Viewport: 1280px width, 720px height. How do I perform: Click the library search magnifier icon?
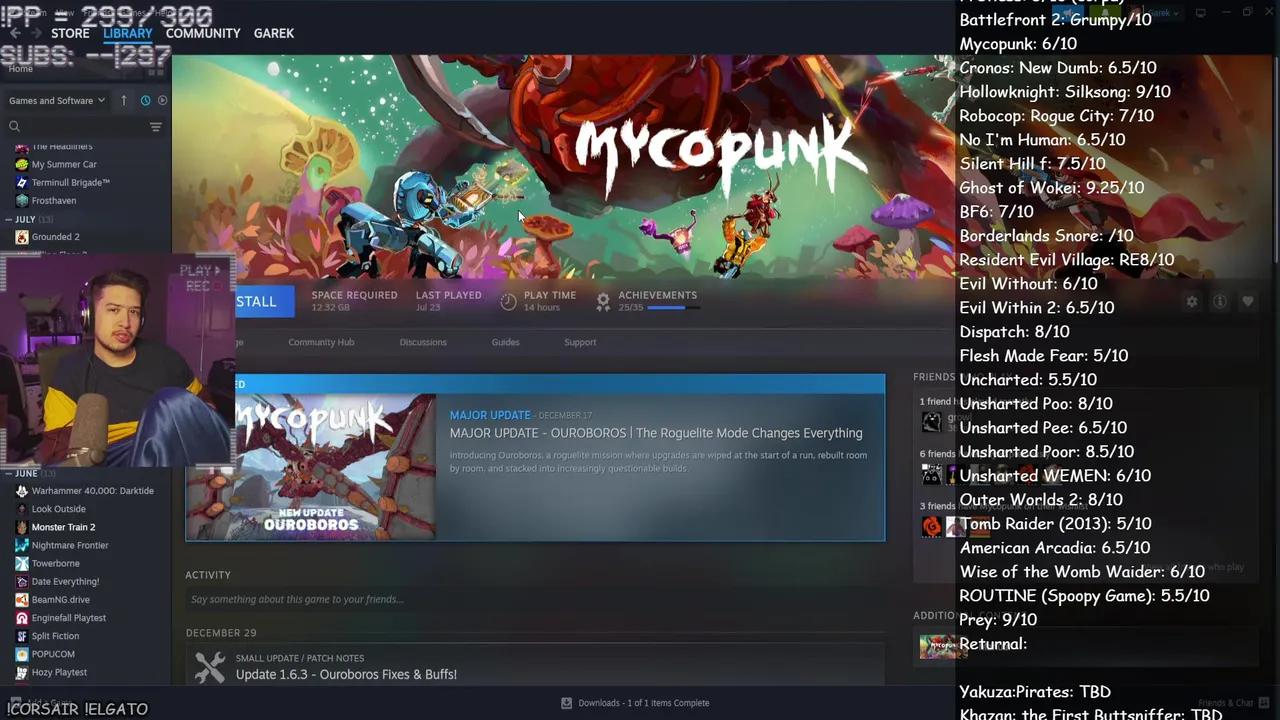pos(14,126)
